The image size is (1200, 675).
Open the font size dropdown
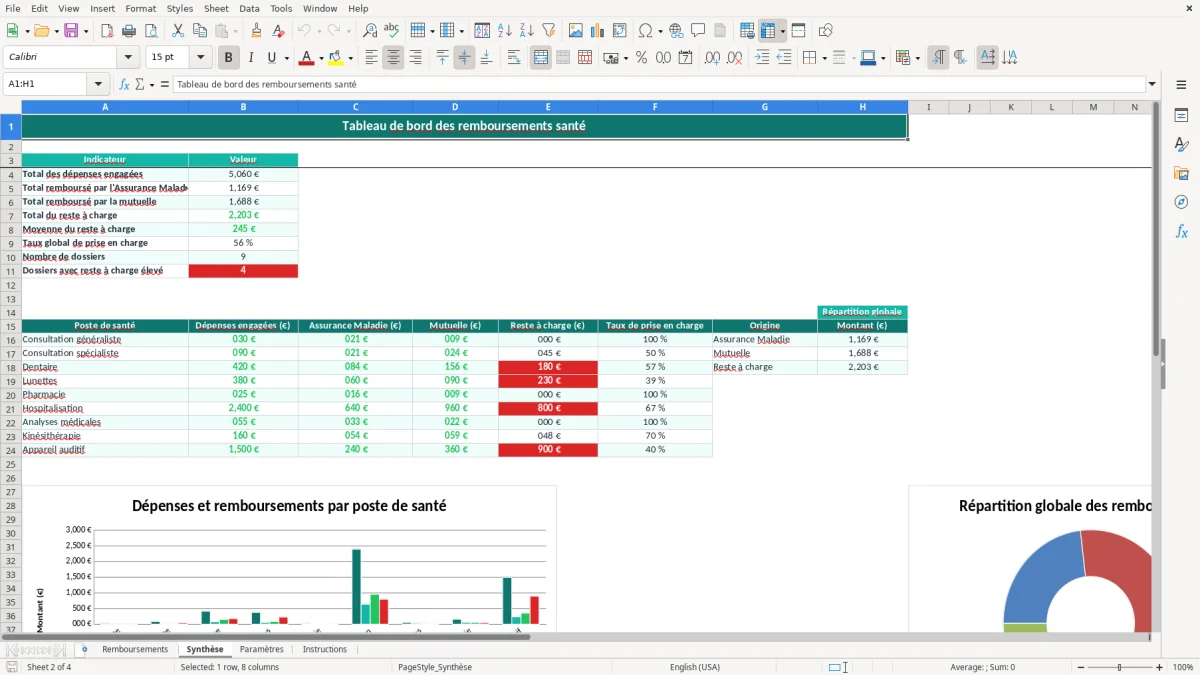pyautogui.click(x=200, y=58)
